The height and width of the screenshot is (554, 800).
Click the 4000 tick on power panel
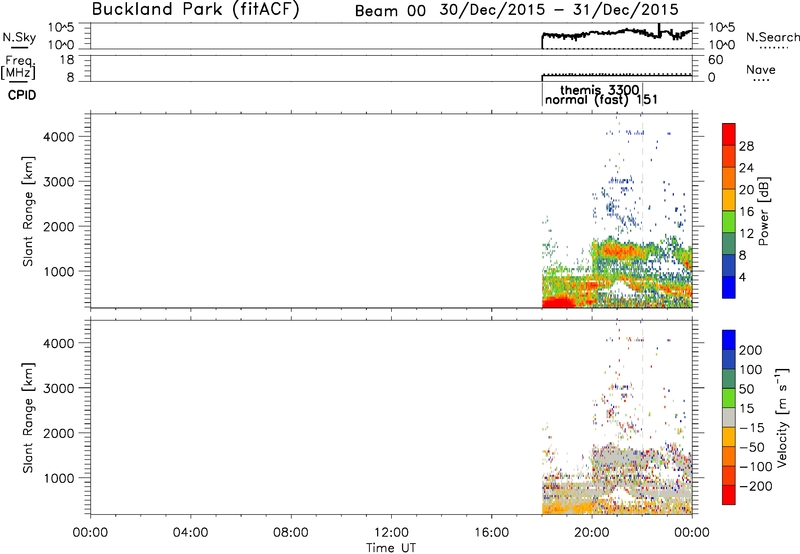coord(59,137)
